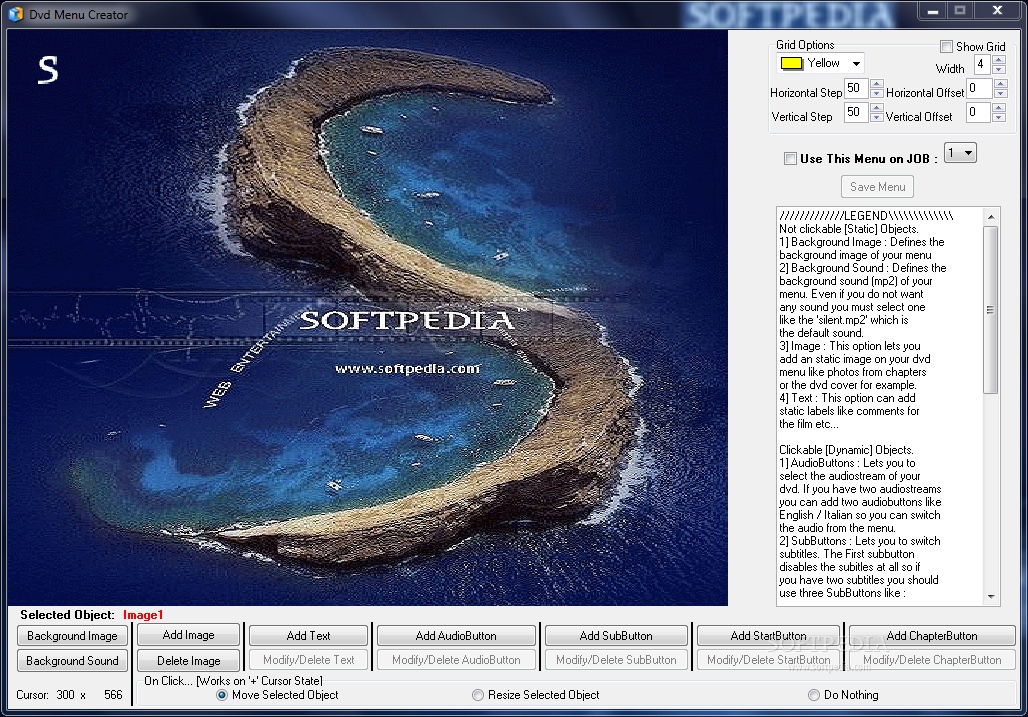Click the yellow color swatch
Image resolution: width=1028 pixels, height=717 pixels.
(x=792, y=64)
